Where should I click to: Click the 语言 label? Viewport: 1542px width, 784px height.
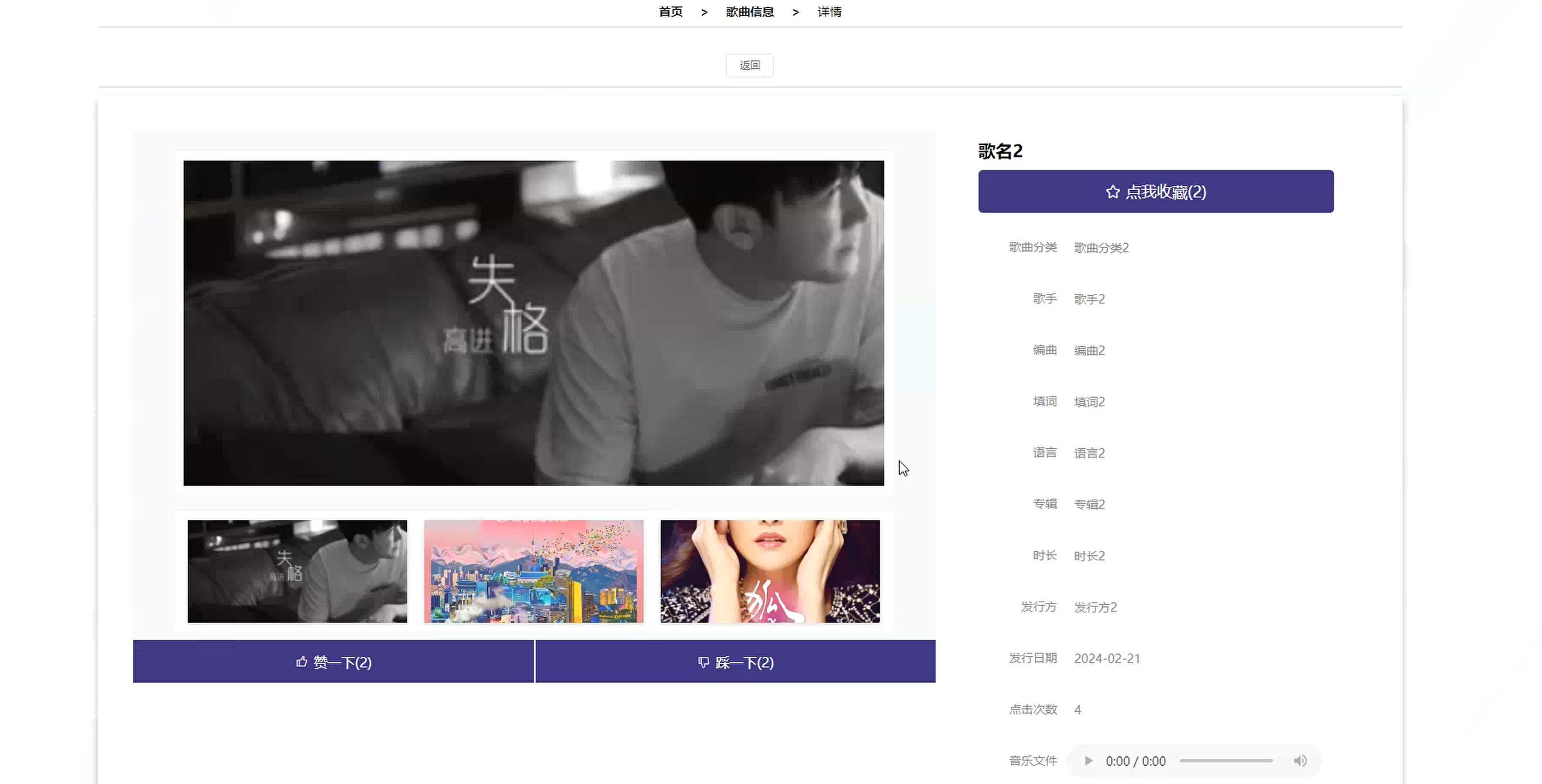(x=1045, y=453)
